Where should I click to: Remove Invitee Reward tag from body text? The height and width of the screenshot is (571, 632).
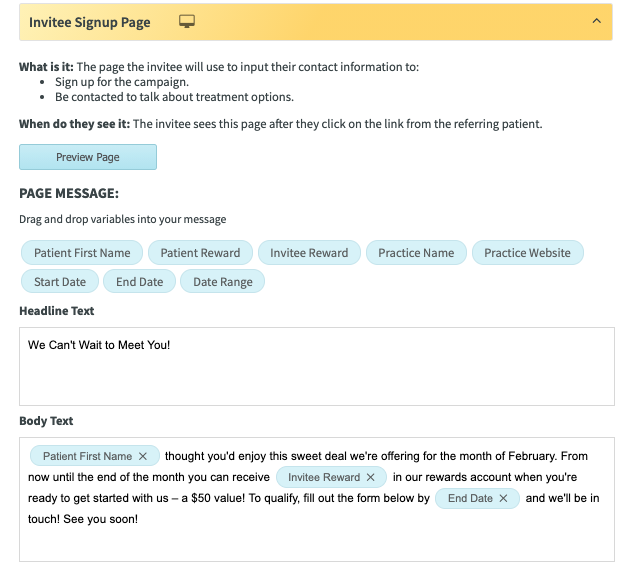coord(370,477)
